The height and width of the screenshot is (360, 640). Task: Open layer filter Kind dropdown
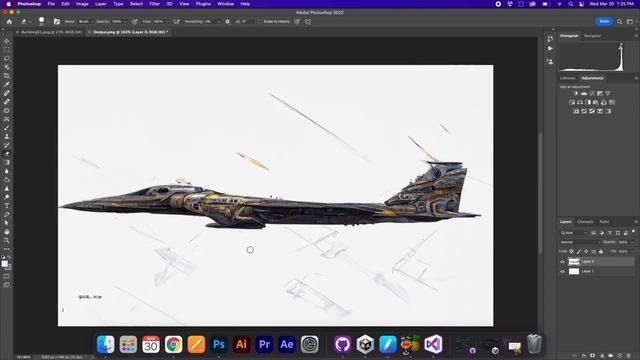point(574,233)
